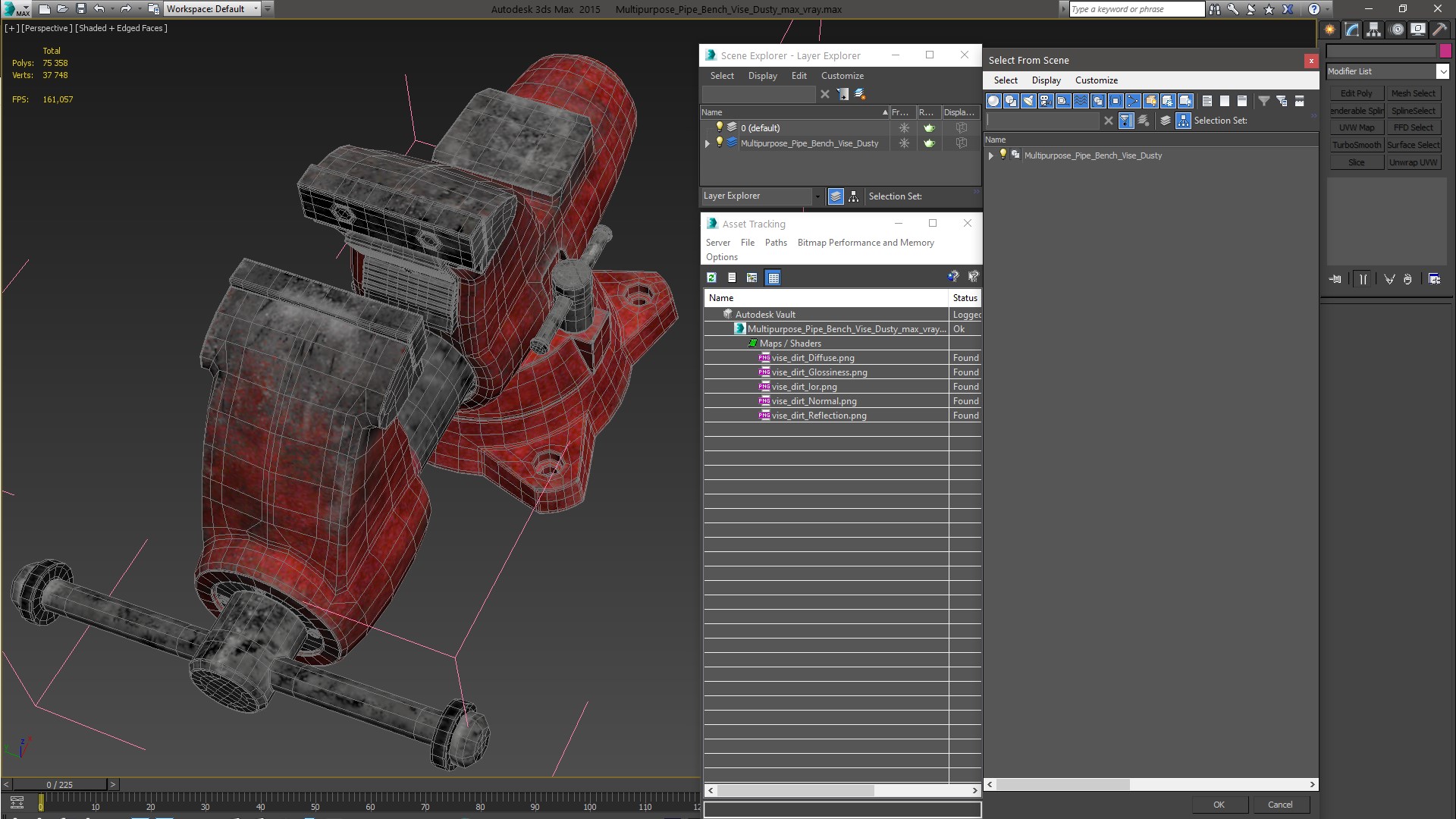Click the pointer help icon in Asset Tracking
The image size is (1456, 819).
(x=973, y=277)
